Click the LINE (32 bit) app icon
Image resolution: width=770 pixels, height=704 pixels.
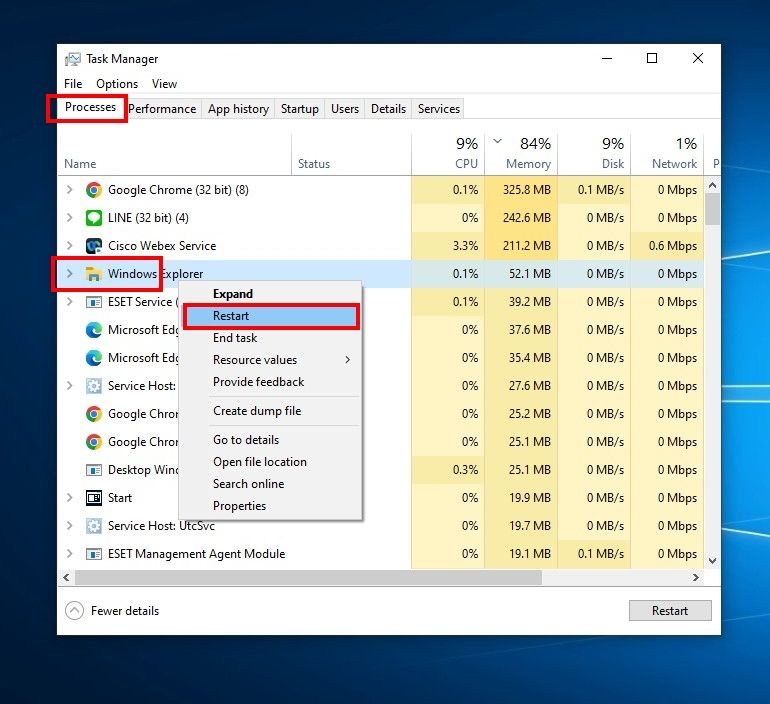[94, 218]
